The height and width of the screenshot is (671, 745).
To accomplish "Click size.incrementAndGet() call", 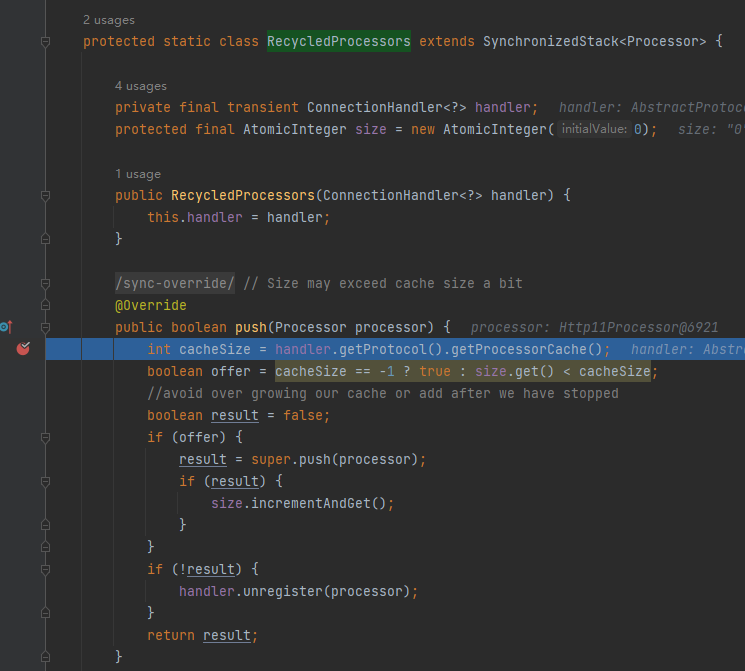I will (302, 503).
